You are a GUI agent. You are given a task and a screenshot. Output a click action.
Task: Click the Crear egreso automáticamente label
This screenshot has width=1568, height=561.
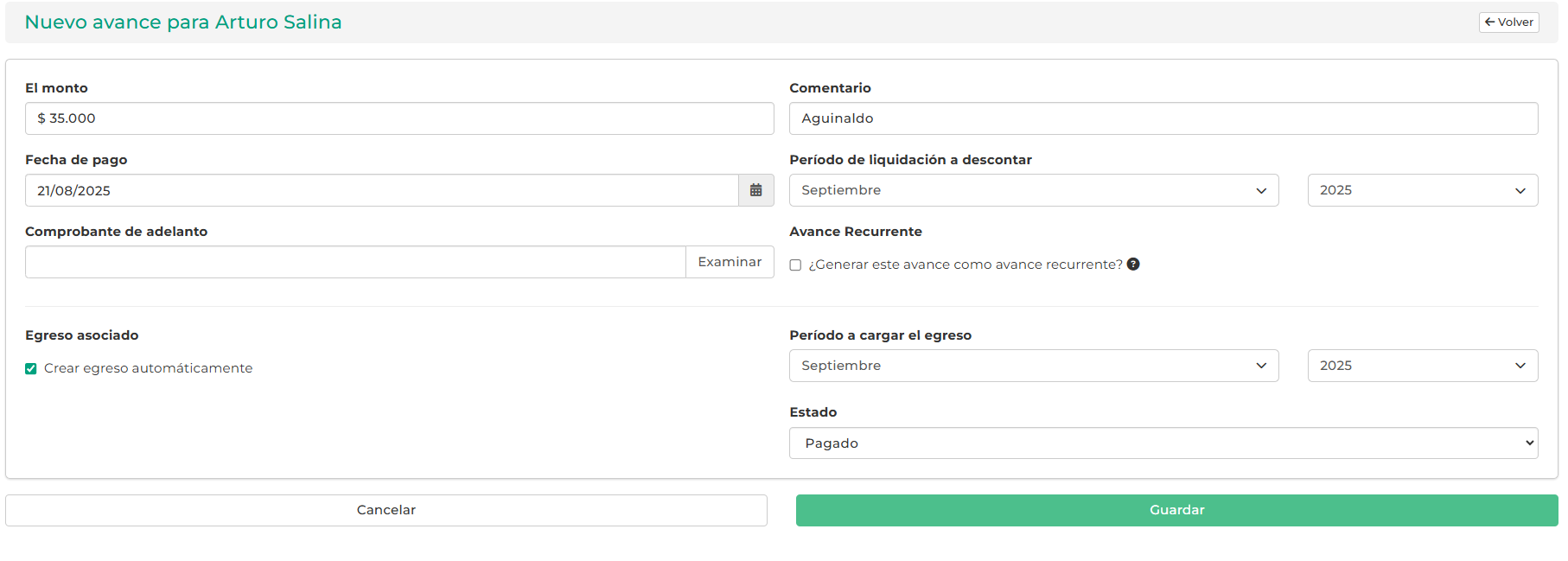148,368
